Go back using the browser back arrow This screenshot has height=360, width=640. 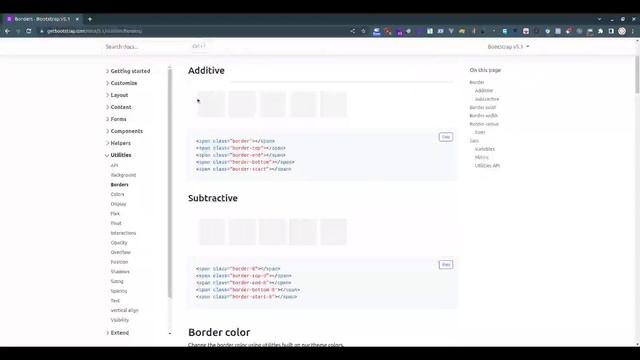[7, 31]
